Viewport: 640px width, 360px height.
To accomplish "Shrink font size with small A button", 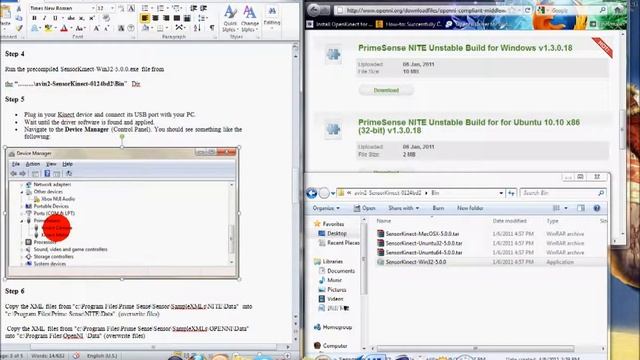I will pos(107,28).
